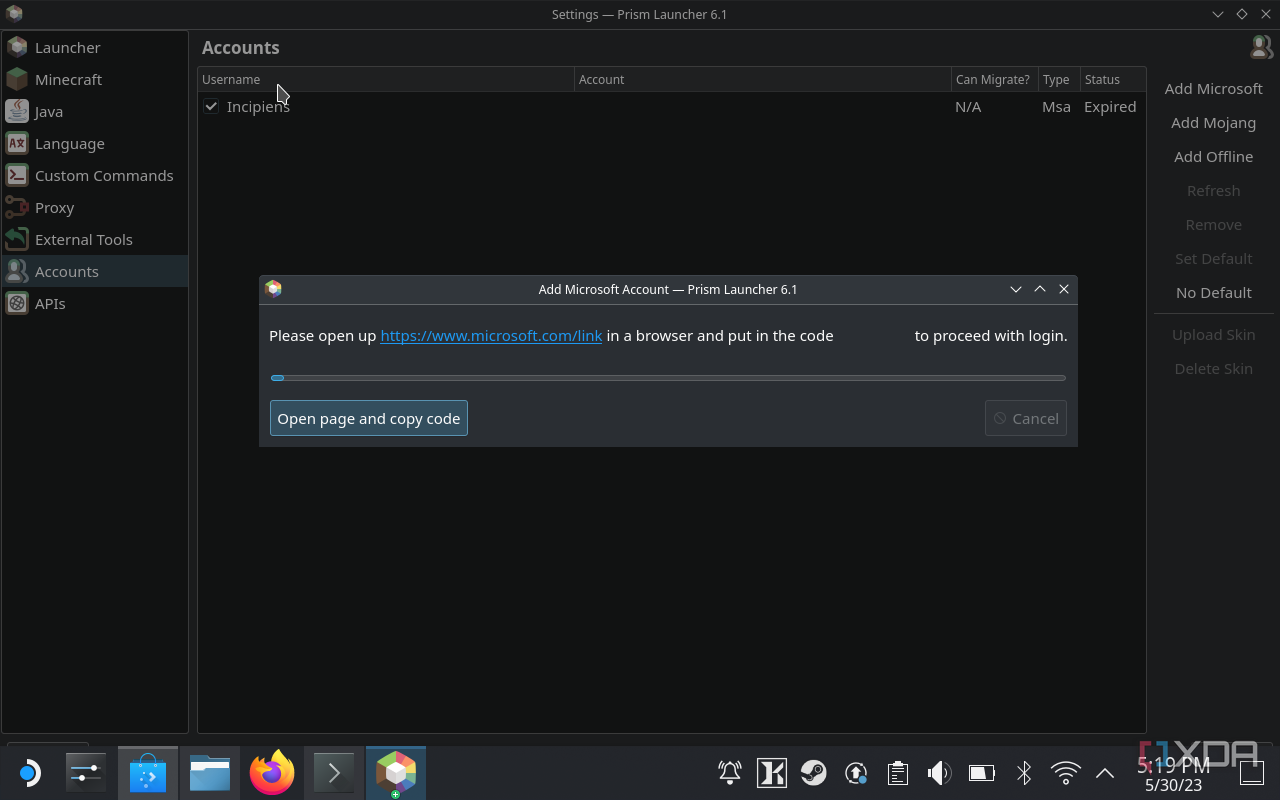This screenshot has height=800, width=1280.
Task: Click Add Microsoft in accounts sidebar
Action: (1213, 88)
